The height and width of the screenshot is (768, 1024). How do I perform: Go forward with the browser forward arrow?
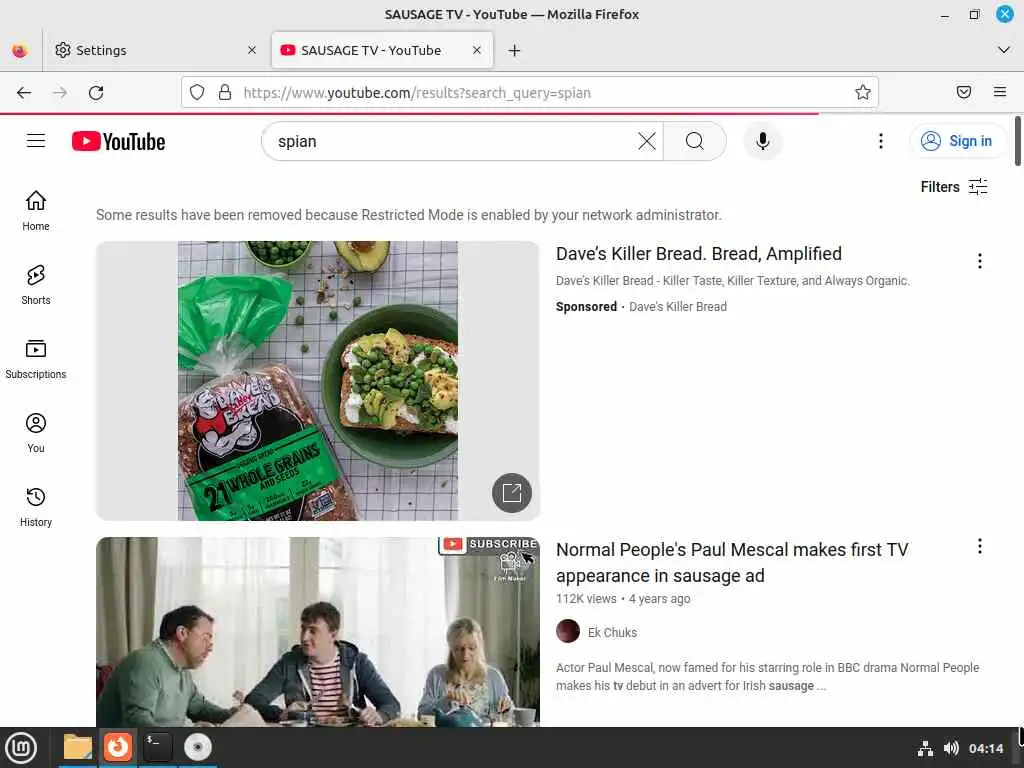[60, 93]
